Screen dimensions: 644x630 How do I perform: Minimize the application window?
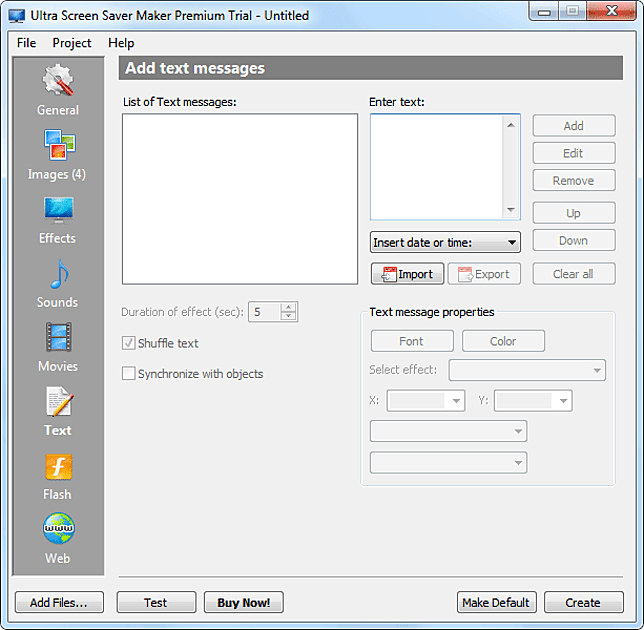544,12
